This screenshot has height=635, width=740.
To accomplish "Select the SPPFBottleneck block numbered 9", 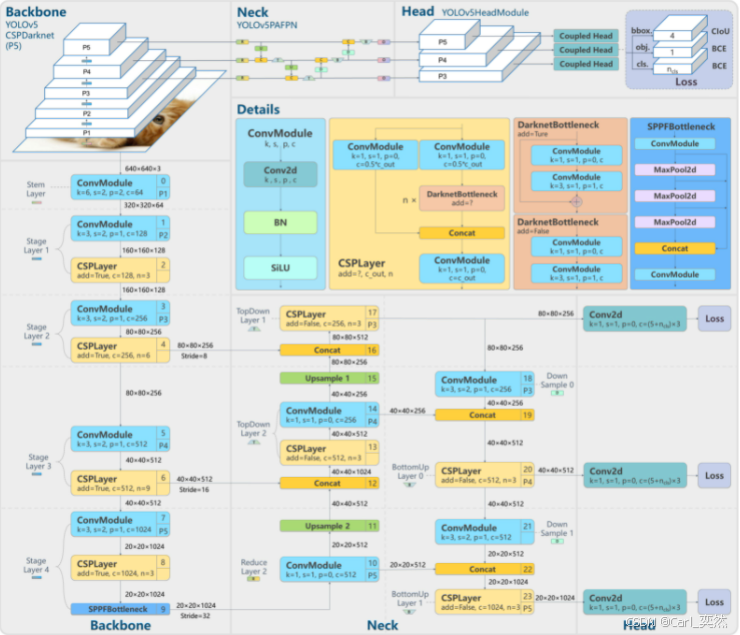I will click(120, 609).
